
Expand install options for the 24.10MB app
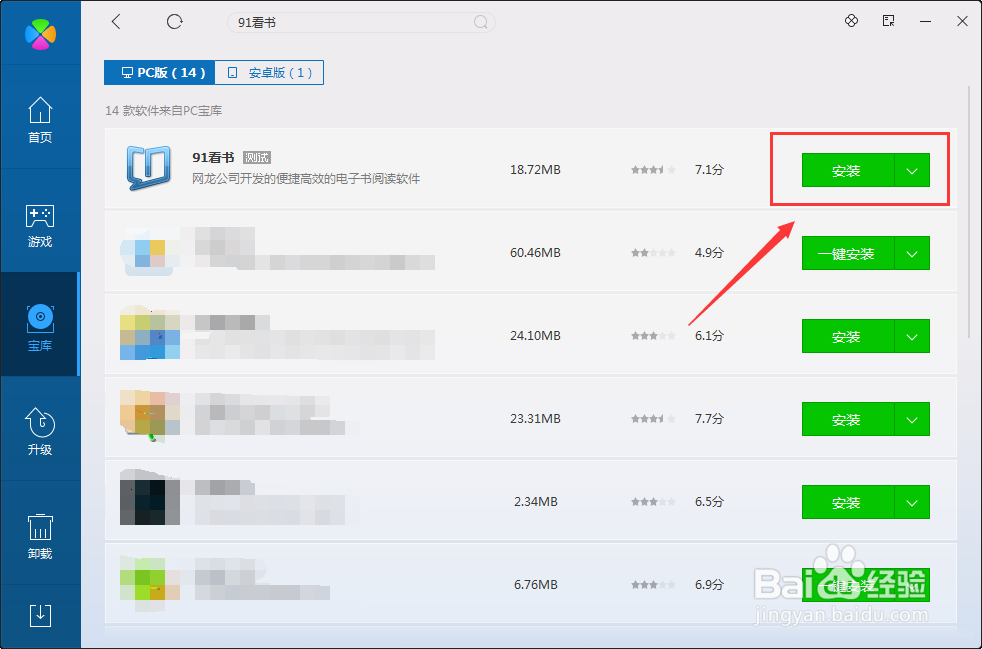click(x=912, y=336)
